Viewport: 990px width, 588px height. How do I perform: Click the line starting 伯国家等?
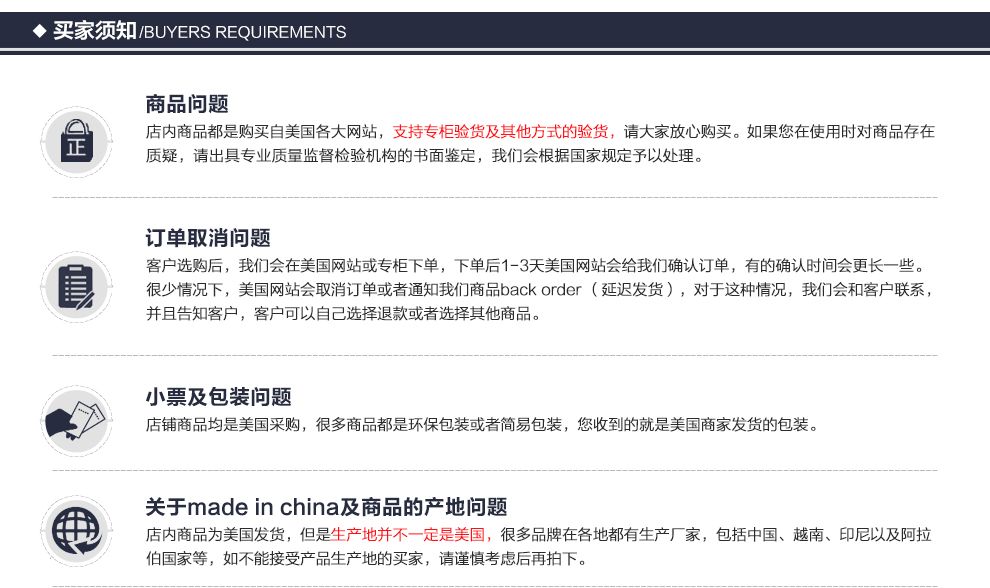coord(366,559)
